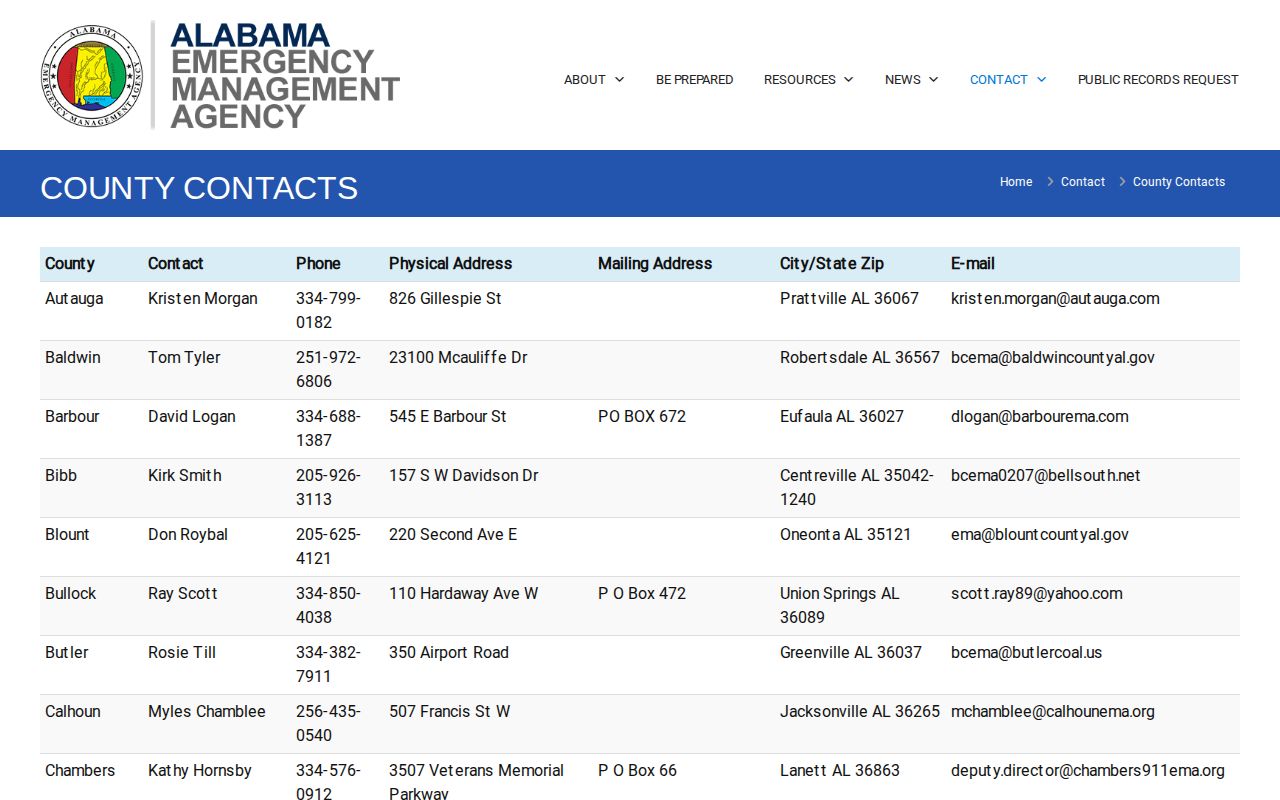
Task: Click phone number 334-799-0182
Action: point(328,311)
